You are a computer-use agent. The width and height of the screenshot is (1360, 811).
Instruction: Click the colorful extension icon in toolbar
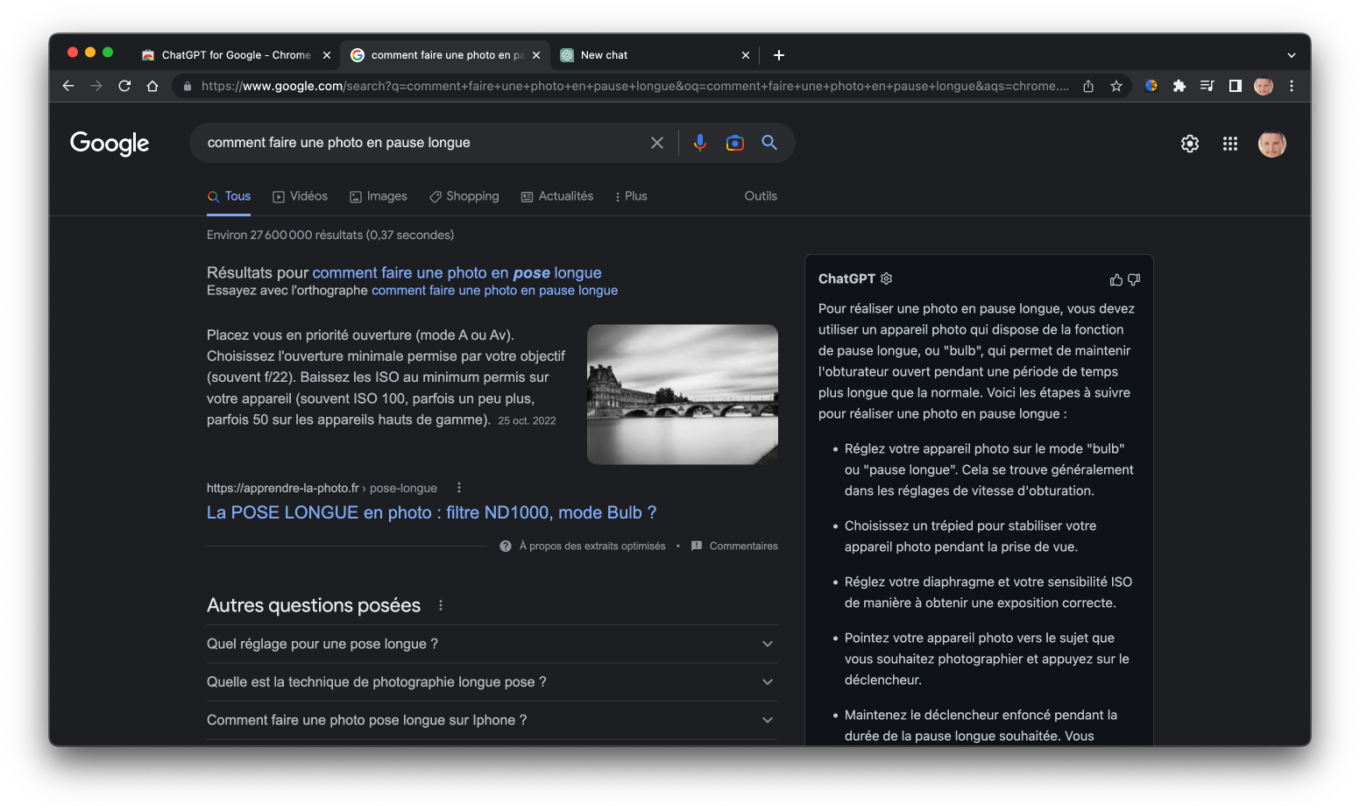1151,86
